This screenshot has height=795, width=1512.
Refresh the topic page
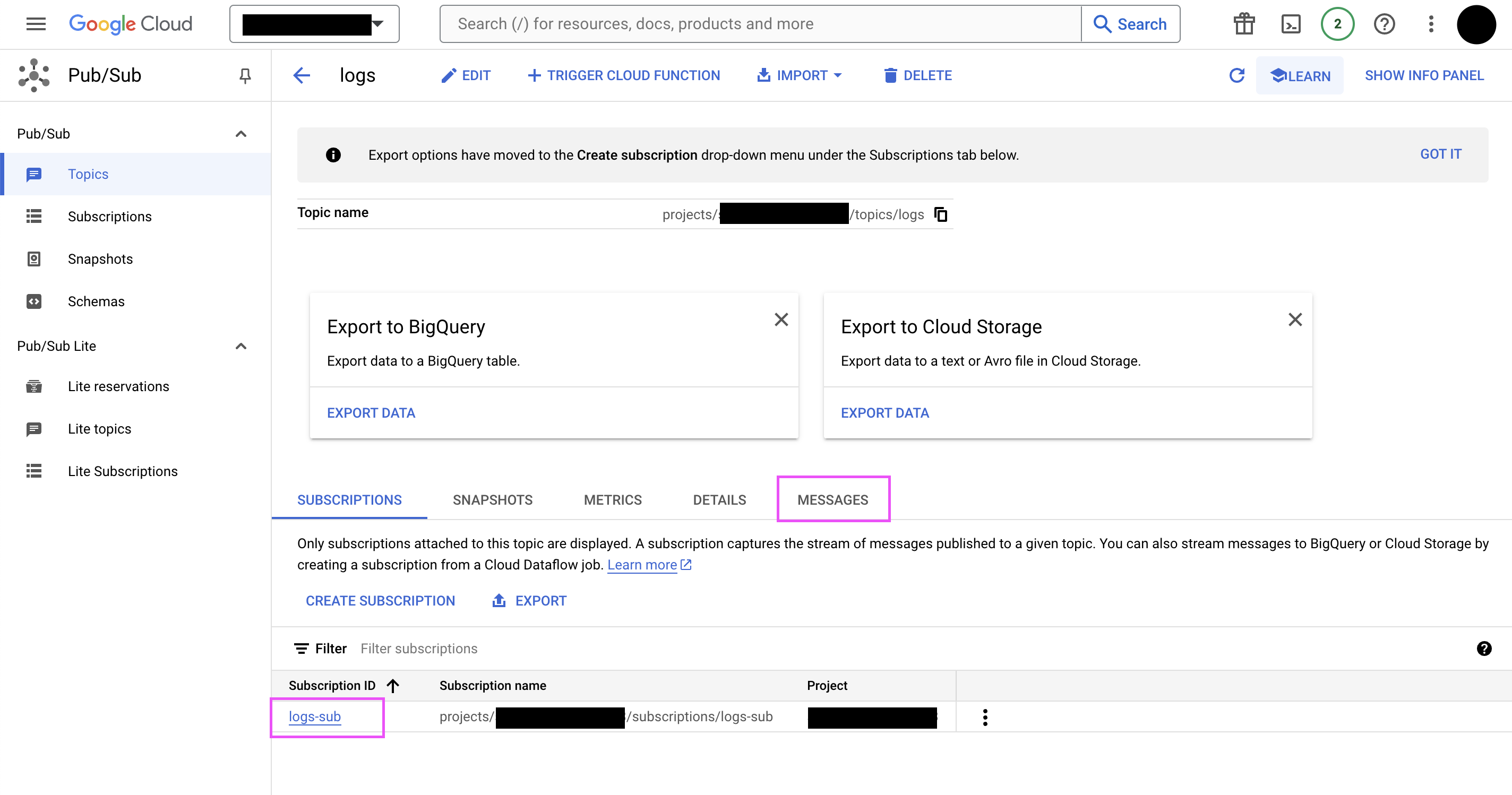1236,76
